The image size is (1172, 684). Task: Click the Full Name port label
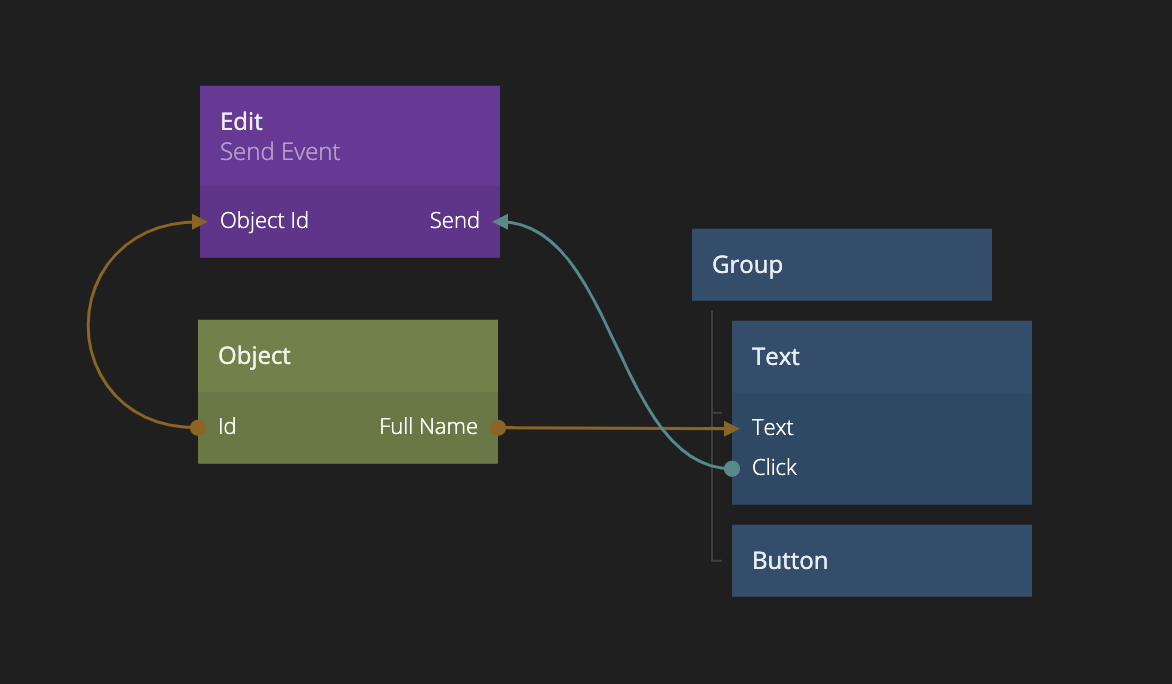428,427
